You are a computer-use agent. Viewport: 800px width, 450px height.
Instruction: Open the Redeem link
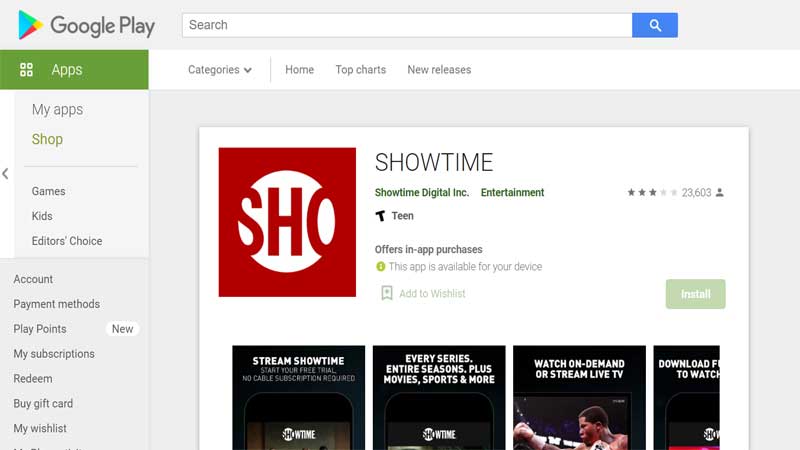(33, 379)
